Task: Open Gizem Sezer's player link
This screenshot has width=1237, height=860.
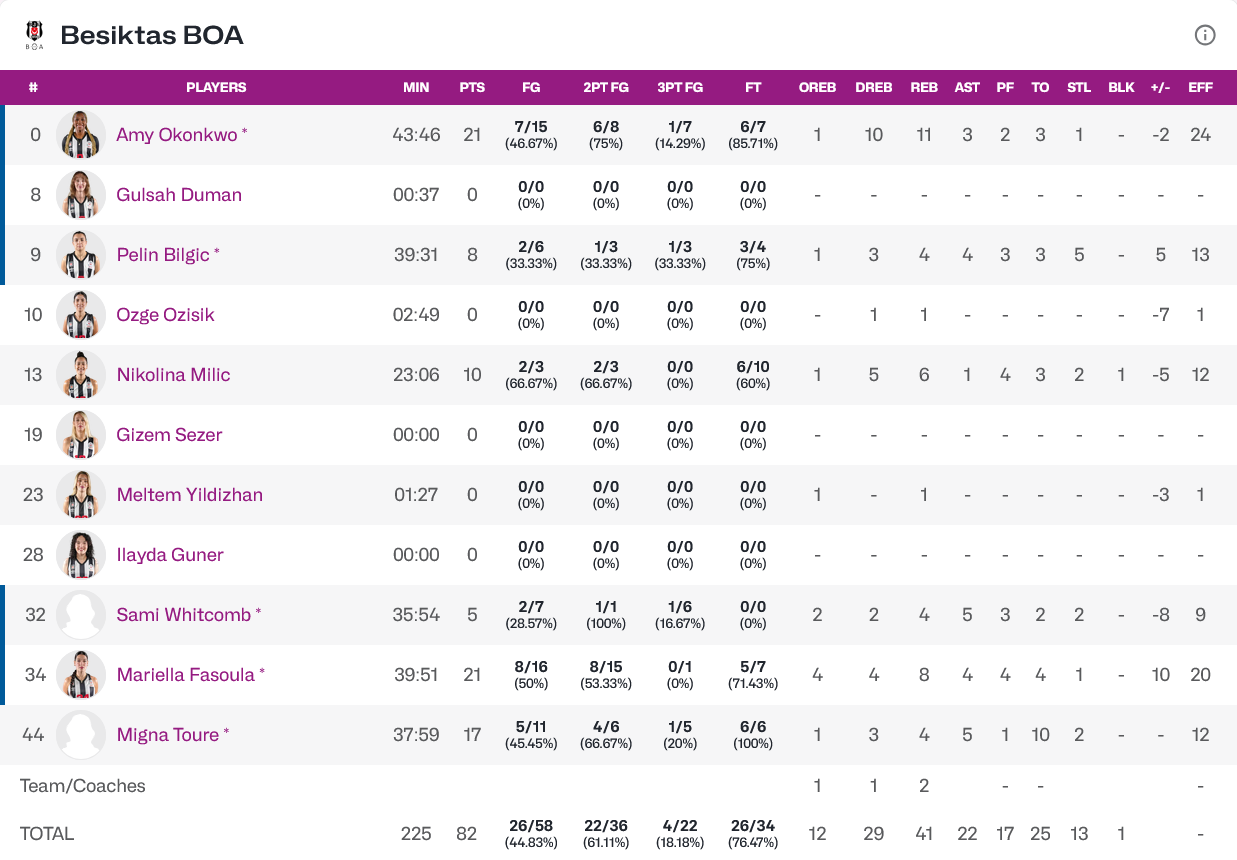Action: (169, 435)
